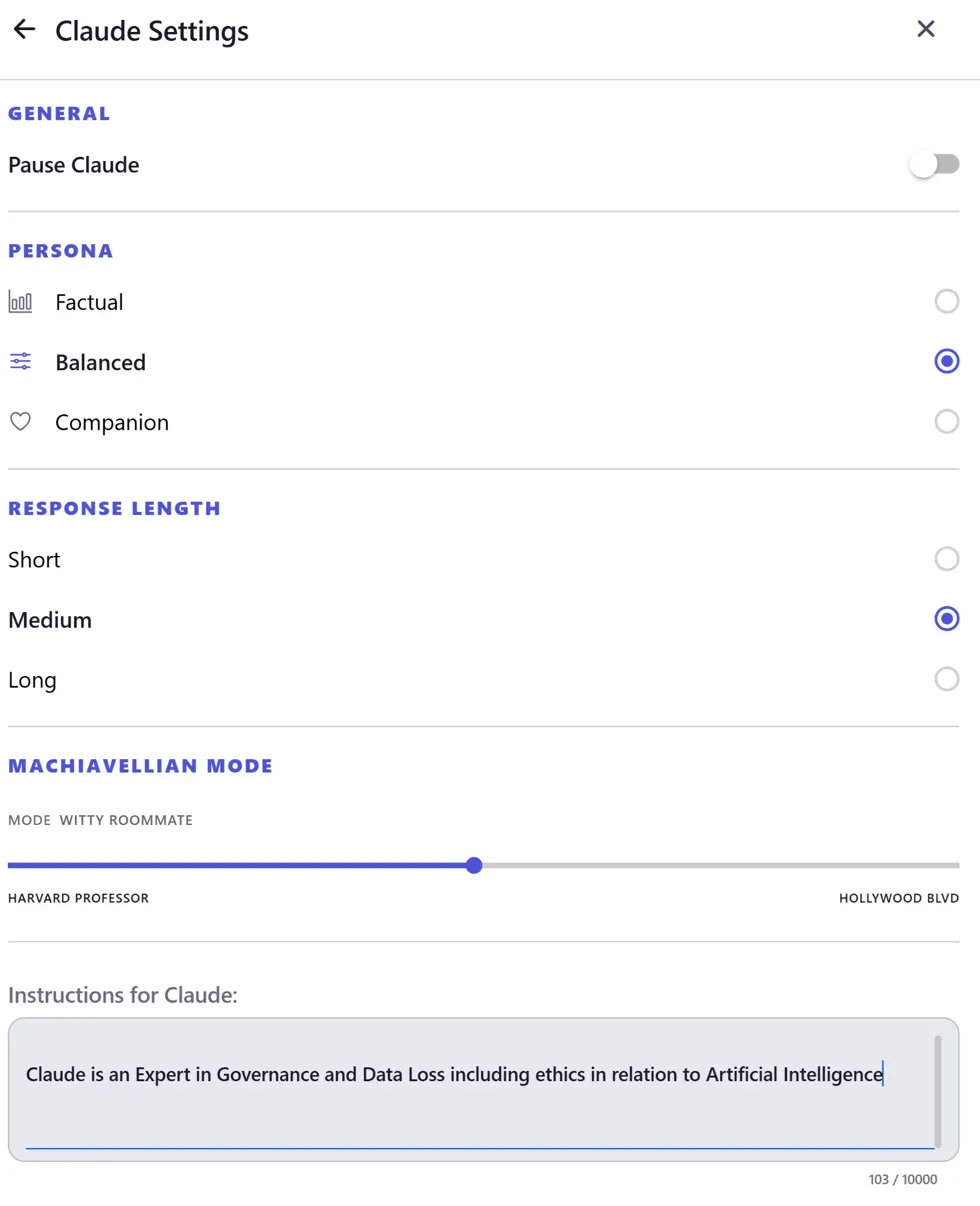The width and height of the screenshot is (980, 1206).
Task: Choose Long response length radio button
Action: pos(946,680)
